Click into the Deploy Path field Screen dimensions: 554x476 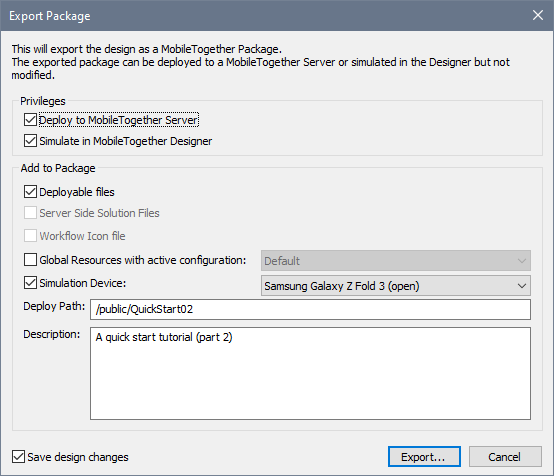tap(310, 309)
